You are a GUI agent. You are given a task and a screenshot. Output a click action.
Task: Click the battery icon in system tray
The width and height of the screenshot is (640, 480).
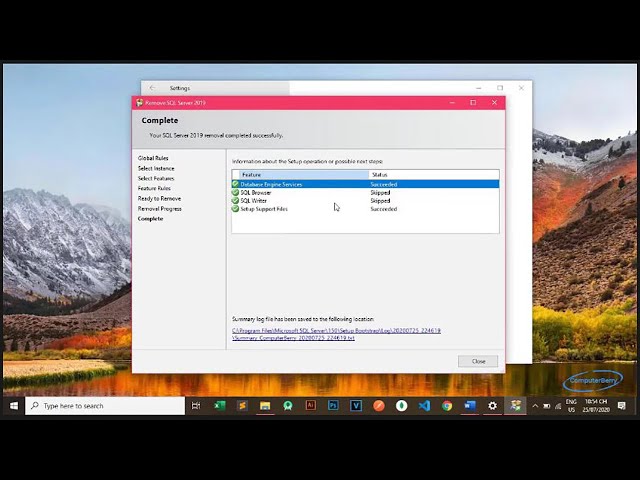547,406
